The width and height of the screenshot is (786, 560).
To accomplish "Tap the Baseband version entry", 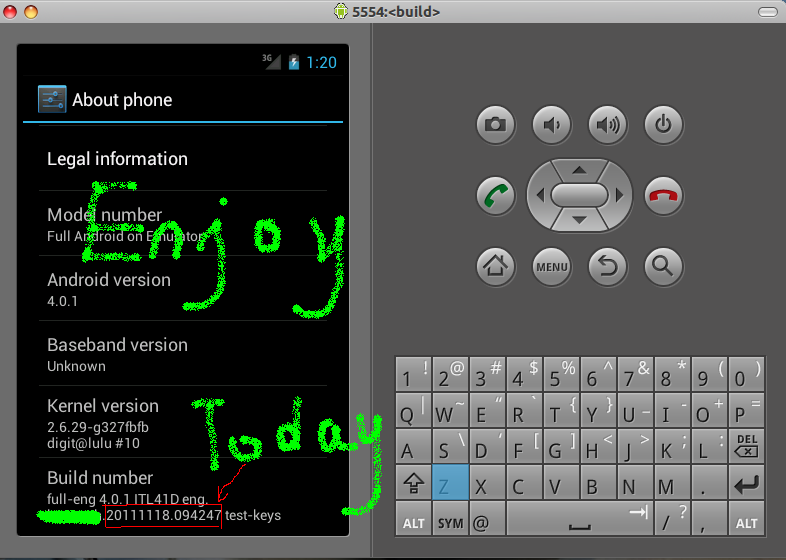I will coord(183,354).
